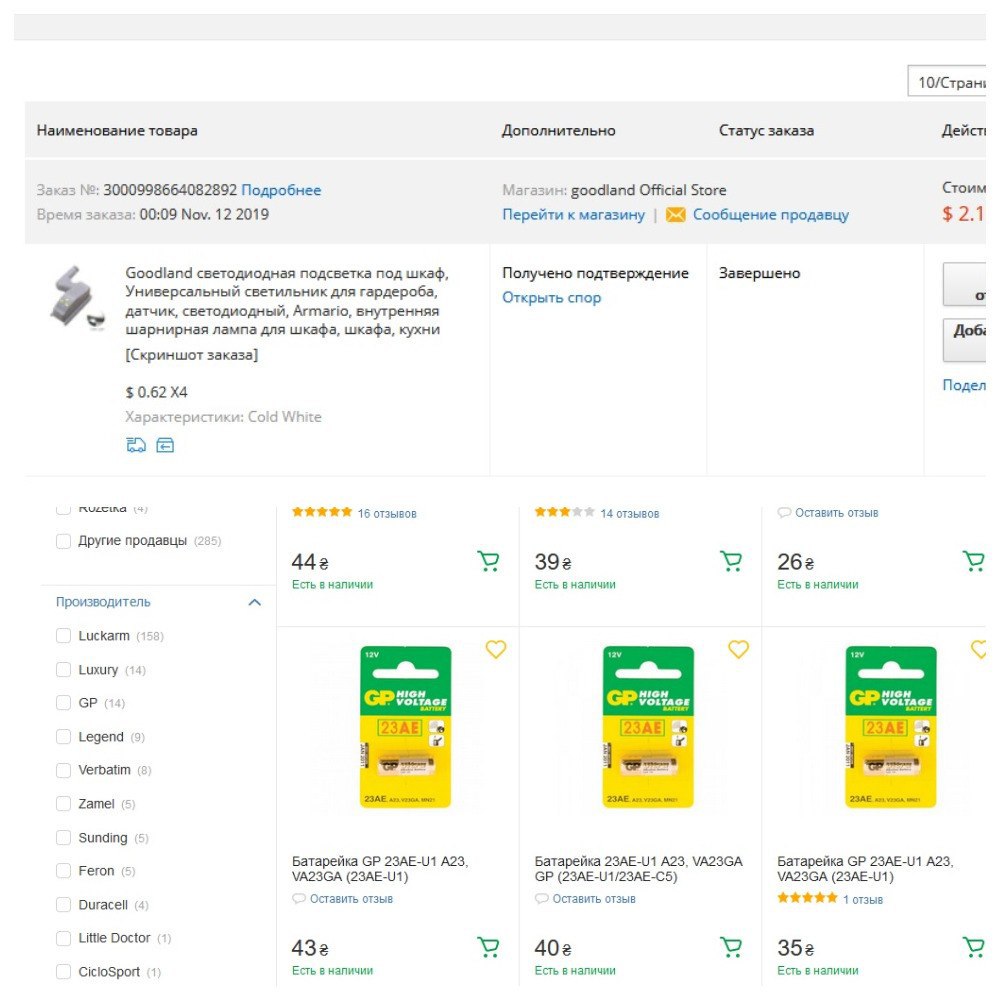The image size is (1000, 1000).
Task: Add first GP 23AE battery to wishlist
Action: click(x=496, y=650)
